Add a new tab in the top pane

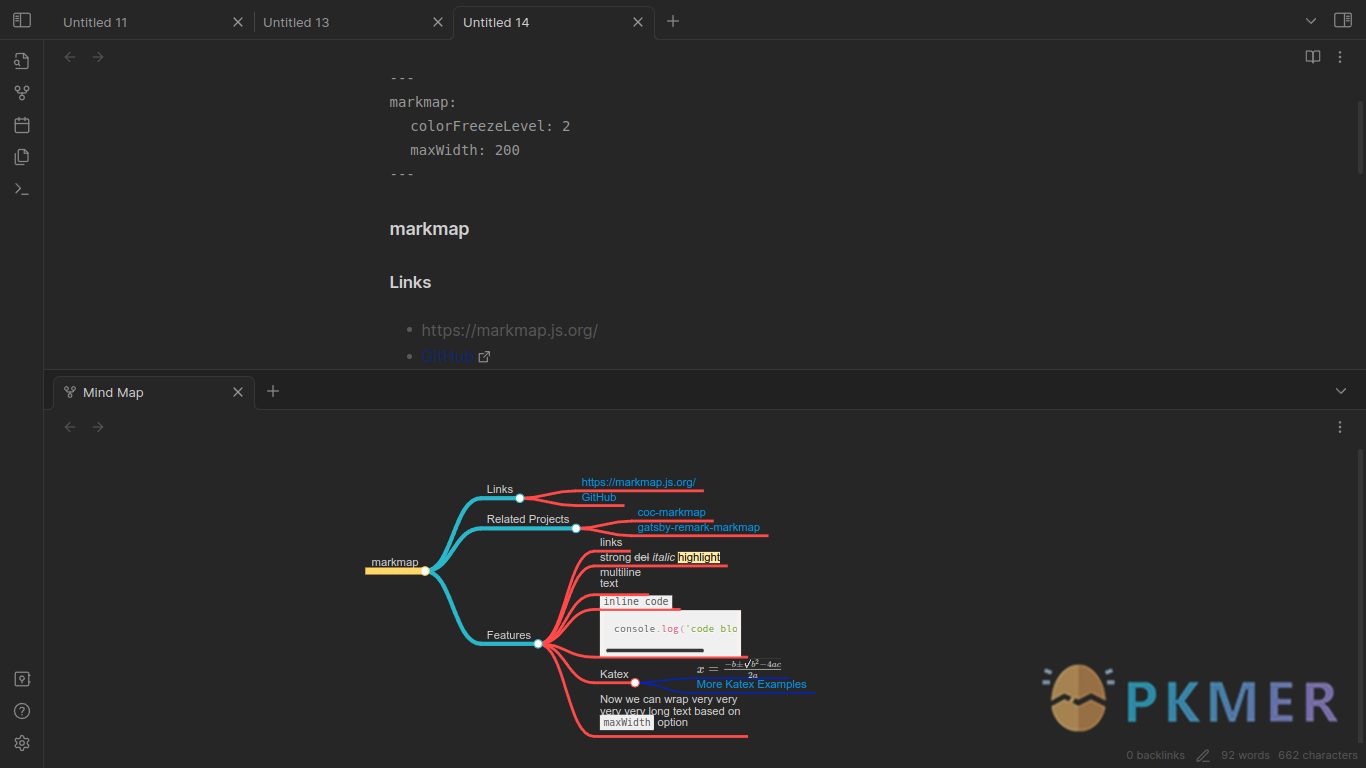[x=673, y=21]
